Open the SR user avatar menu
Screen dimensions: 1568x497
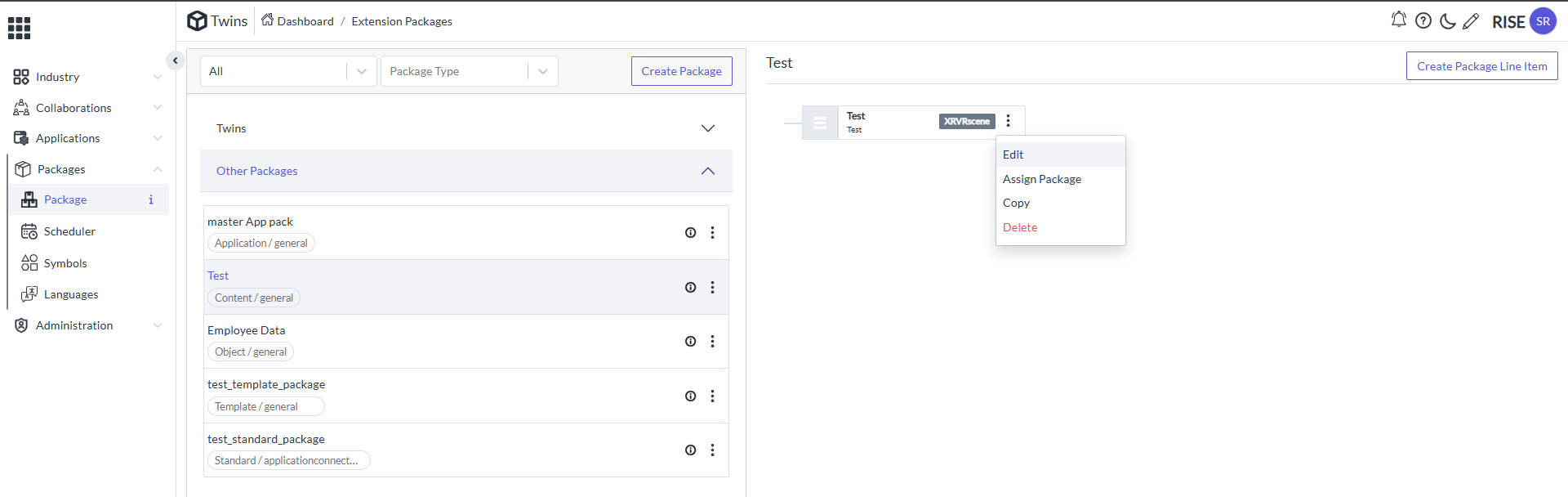coord(1543,21)
